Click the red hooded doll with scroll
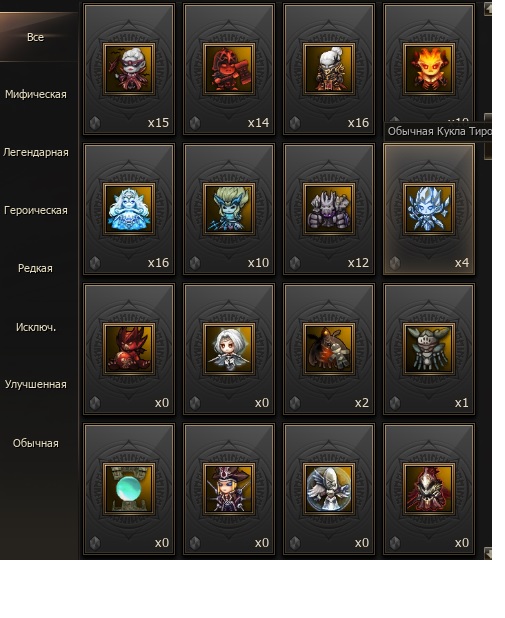Image resolution: width=505 pixels, height=618 pixels. pyautogui.click(x=229, y=69)
